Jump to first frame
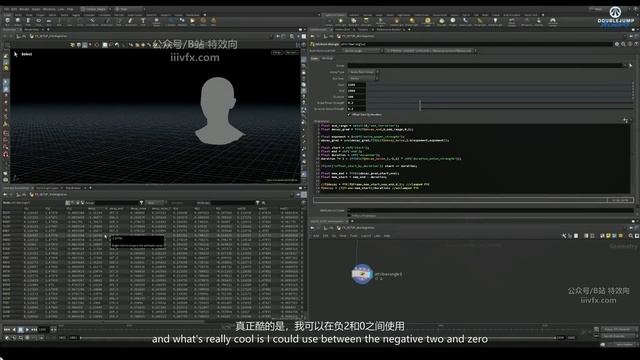This screenshot has height=360, width=640. pyautogui.click(x=7, y=329)
